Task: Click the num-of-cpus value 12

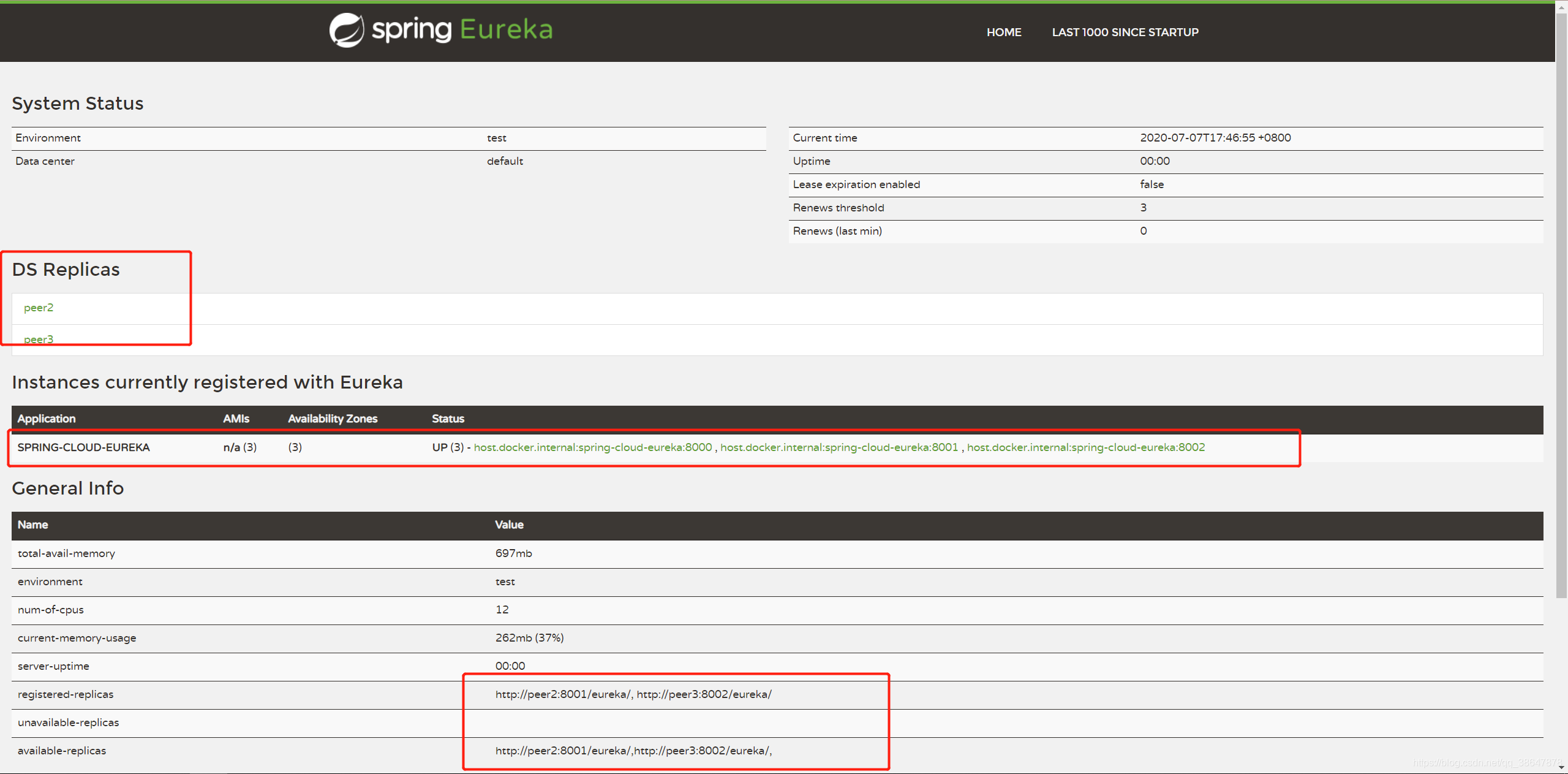Action: click(x=502, y=610)
